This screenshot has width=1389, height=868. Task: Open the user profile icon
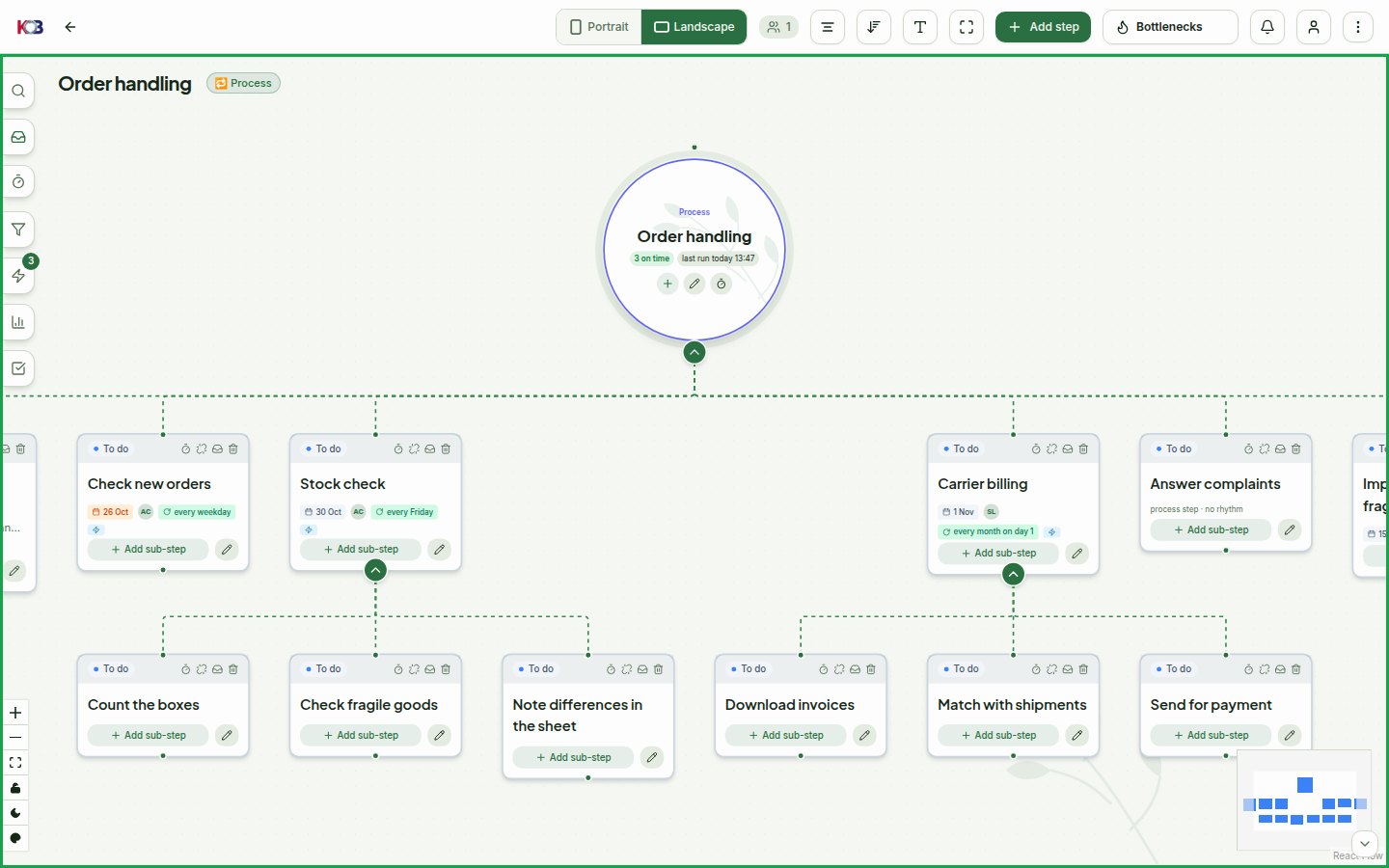tap(1314, 27)
